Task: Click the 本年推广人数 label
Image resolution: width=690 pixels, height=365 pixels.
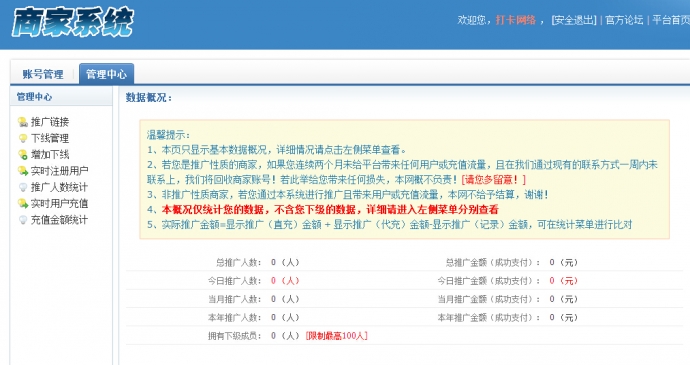Action: pyautogui.click(x=235, y=317)
